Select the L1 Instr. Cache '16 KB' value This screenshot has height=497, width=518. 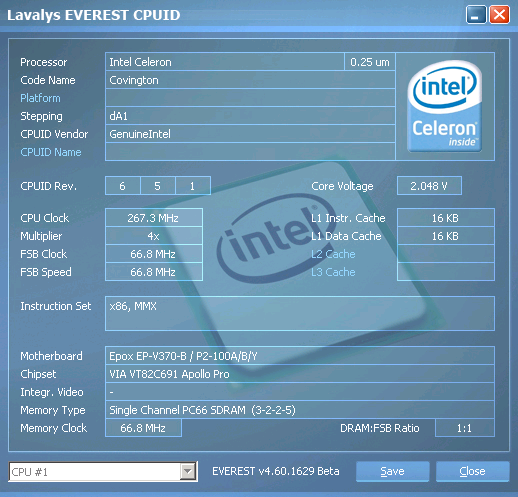[x=446, y=218]
